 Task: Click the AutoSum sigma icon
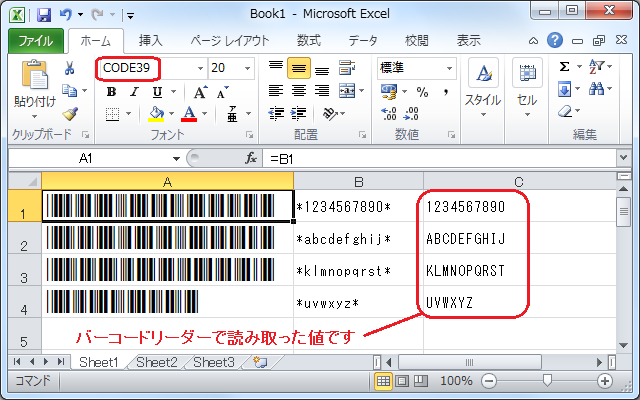(x=564, y=67)
